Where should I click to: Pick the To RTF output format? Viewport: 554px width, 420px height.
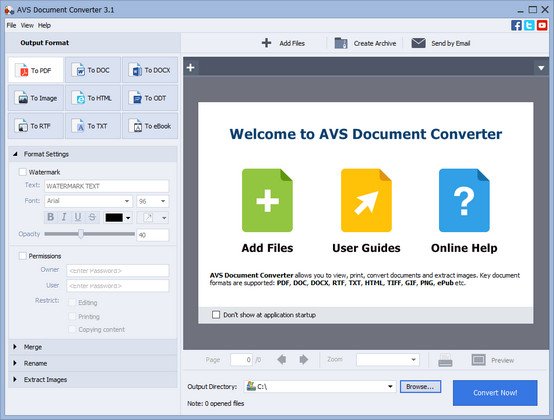36,126
